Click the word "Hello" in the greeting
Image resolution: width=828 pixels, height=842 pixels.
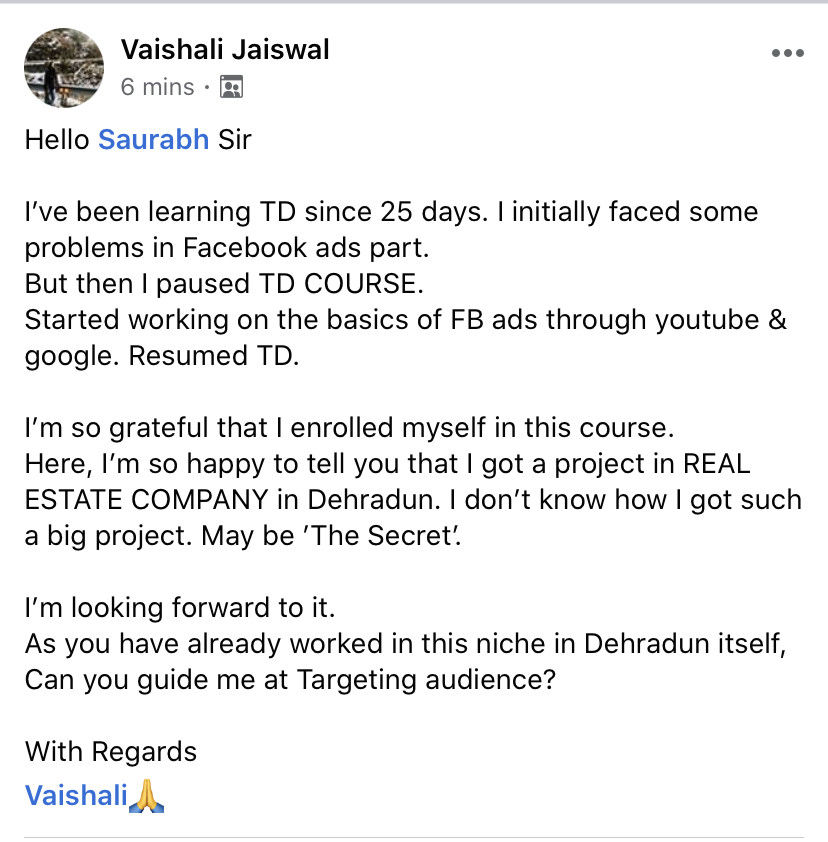[57, 139]
